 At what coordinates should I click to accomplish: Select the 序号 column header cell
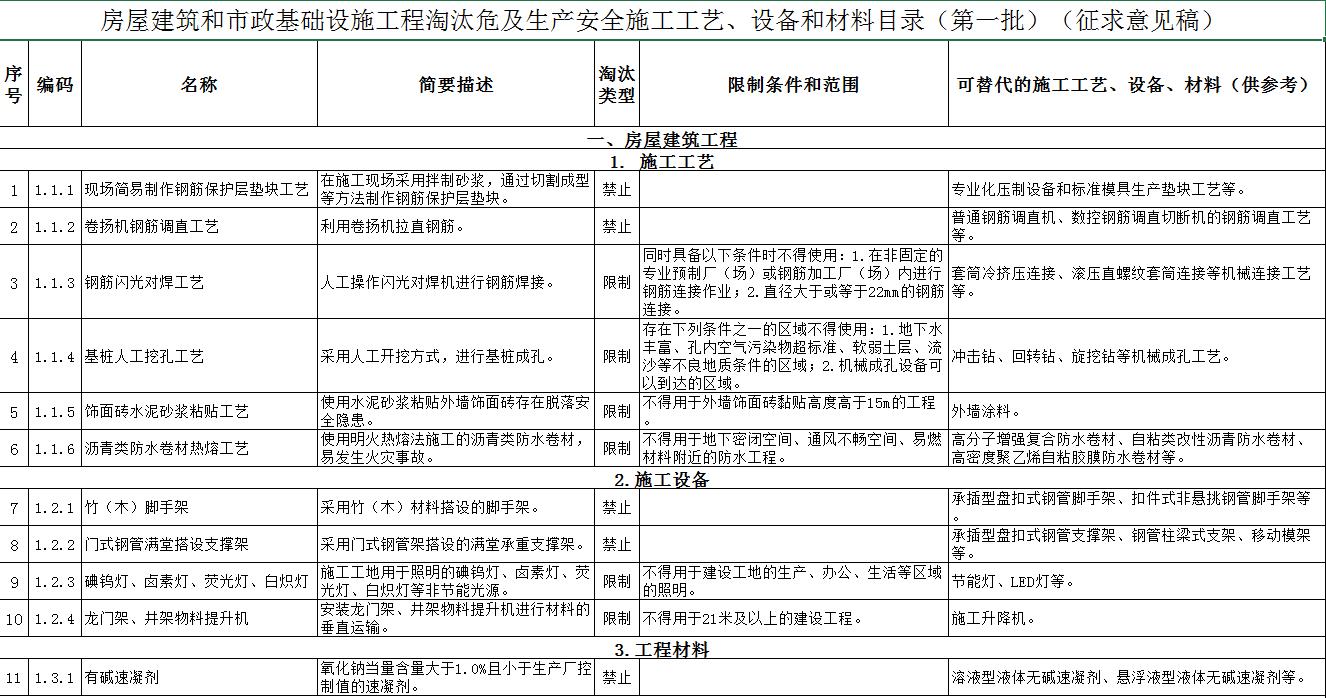[x=14, y=84]
